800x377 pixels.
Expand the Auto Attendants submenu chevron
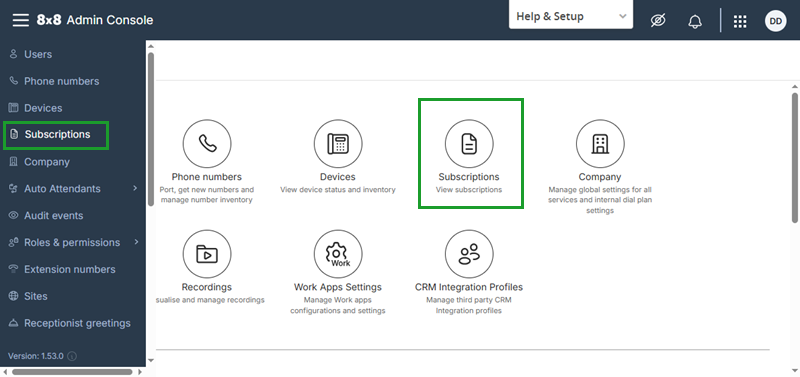135,188
